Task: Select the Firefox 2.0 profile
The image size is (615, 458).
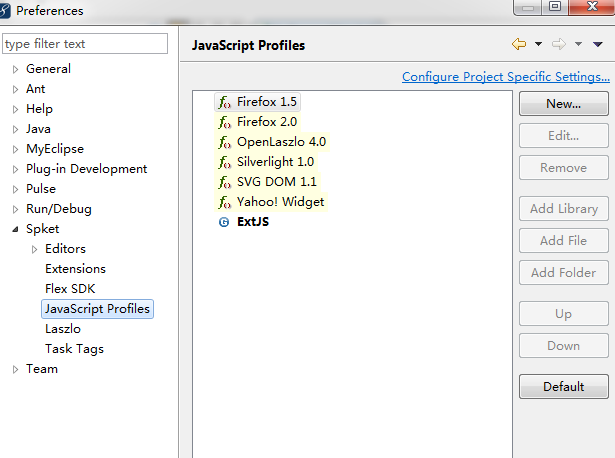Action: (x=267, y=122)
